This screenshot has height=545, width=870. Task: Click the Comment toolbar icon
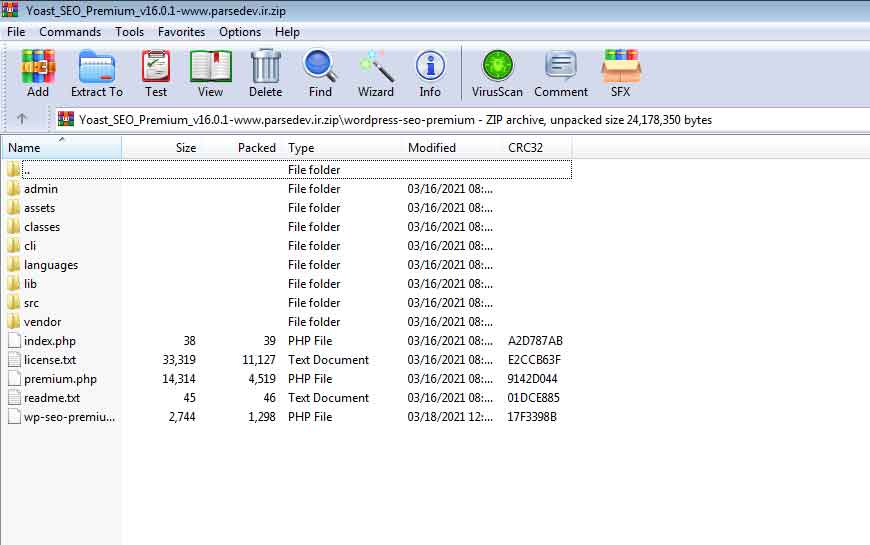[560, 67]
